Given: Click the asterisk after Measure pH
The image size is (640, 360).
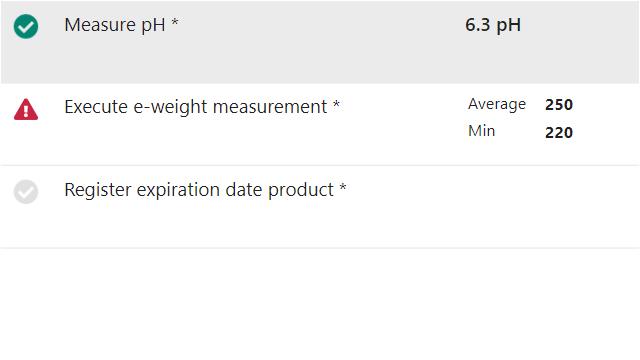Looking at the screenshot, I should [x=175, y=22].
